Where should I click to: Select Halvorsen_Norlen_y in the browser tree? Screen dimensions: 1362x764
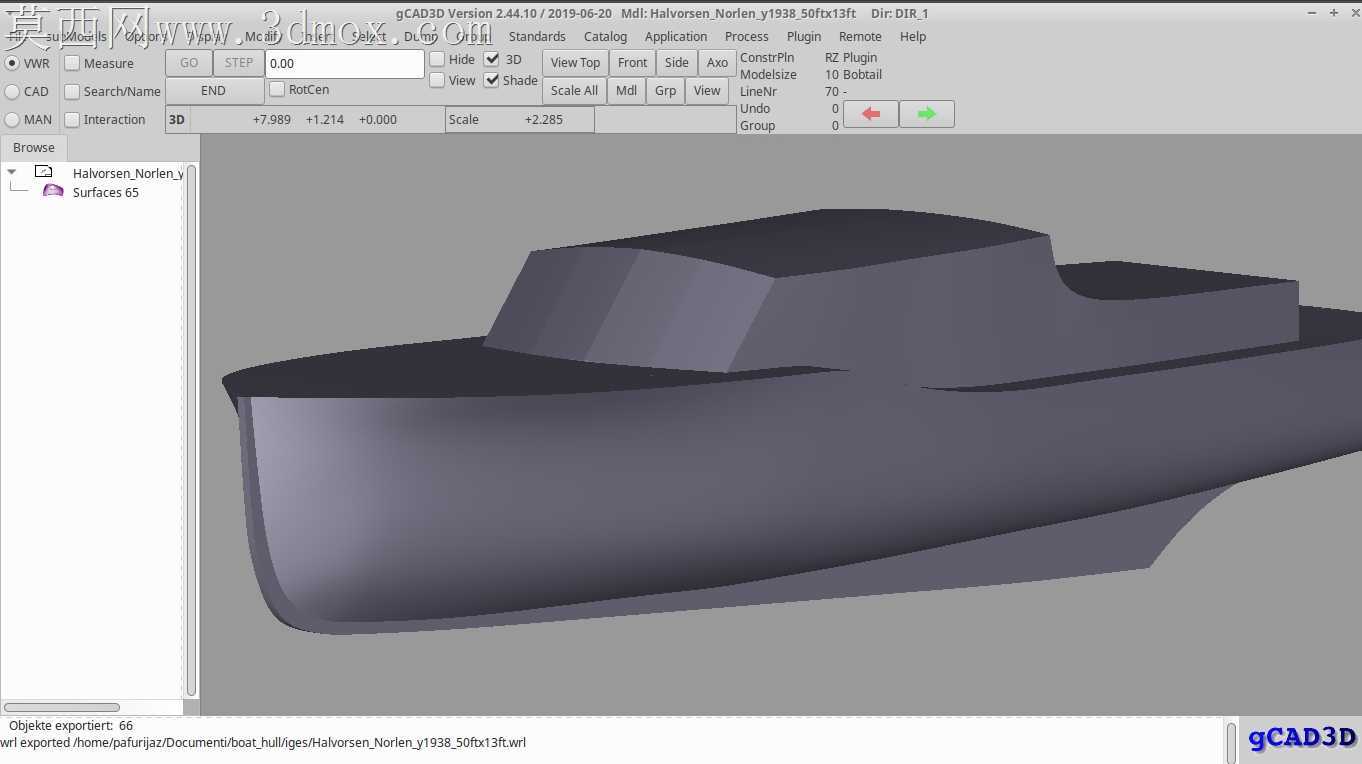(x=128, y=173)
